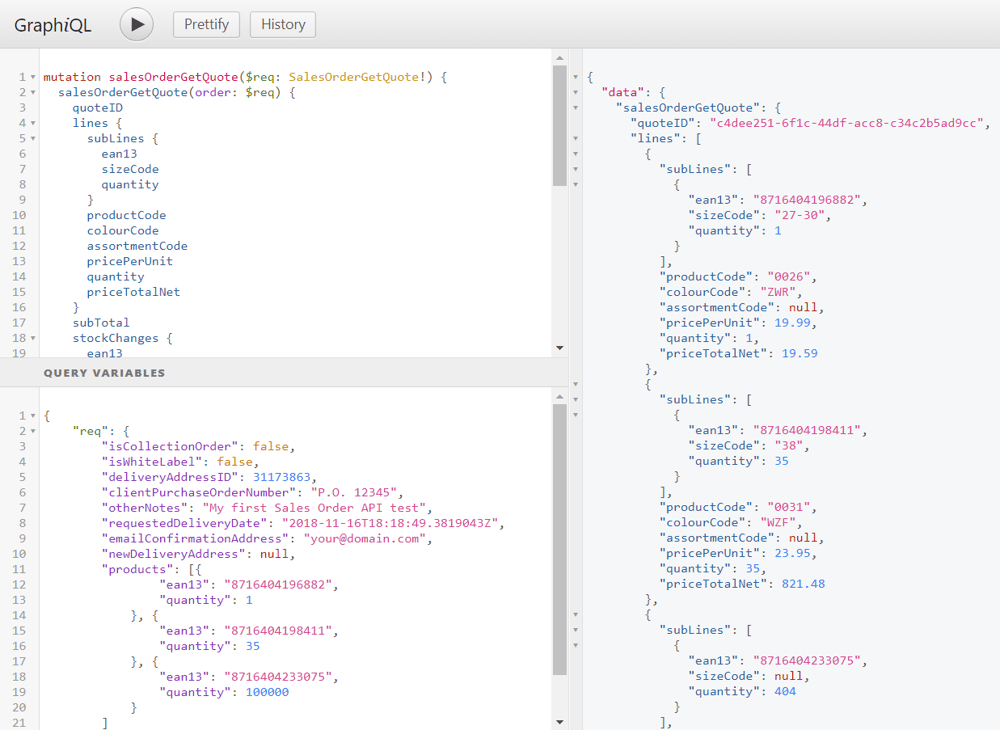Click priceTotalNet value 821.48 in the result
The image size is (1000, 730).
click(x=804, y=584)
